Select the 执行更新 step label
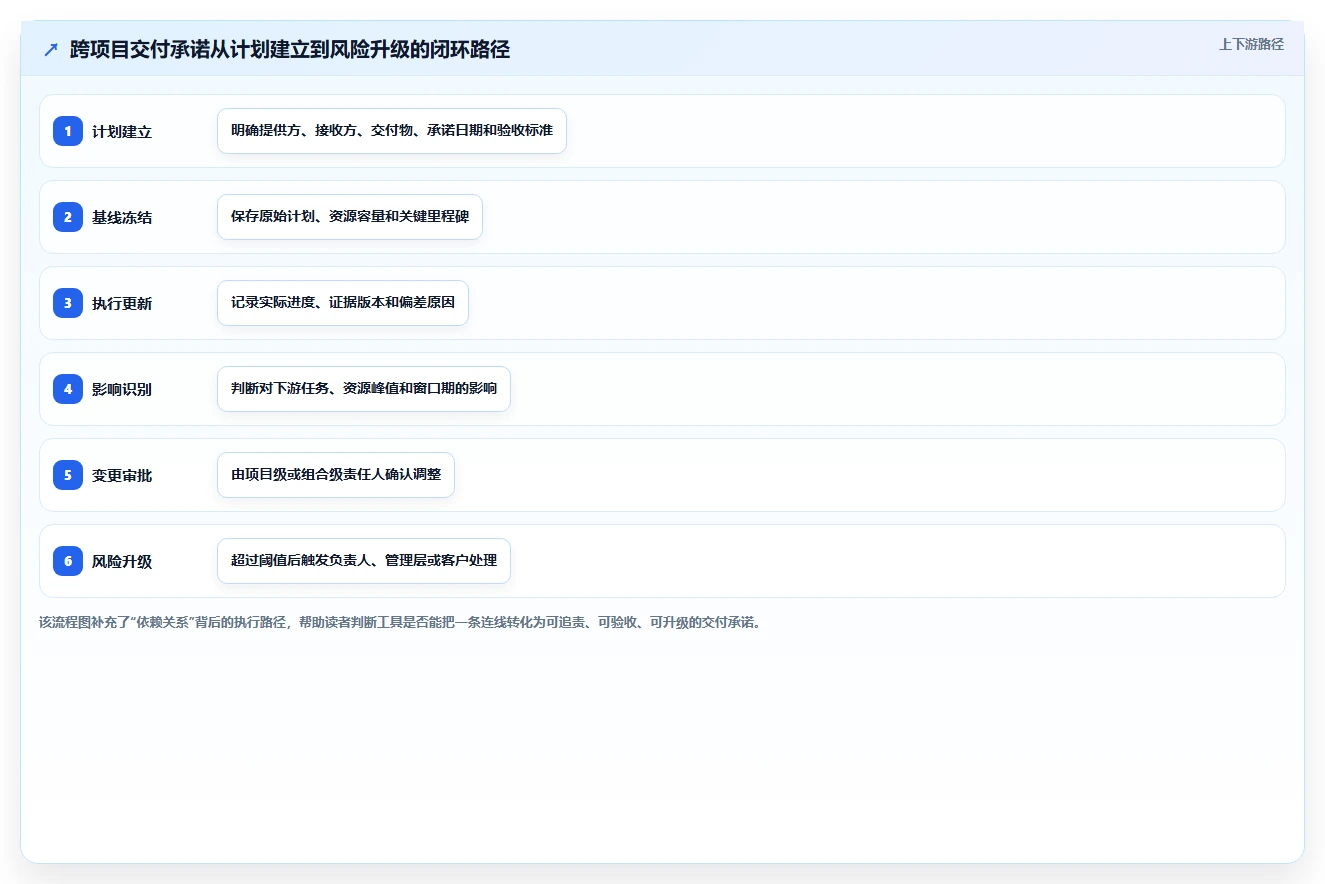The height and width of the screenshot is (884, 1325). tap(122, 304)
